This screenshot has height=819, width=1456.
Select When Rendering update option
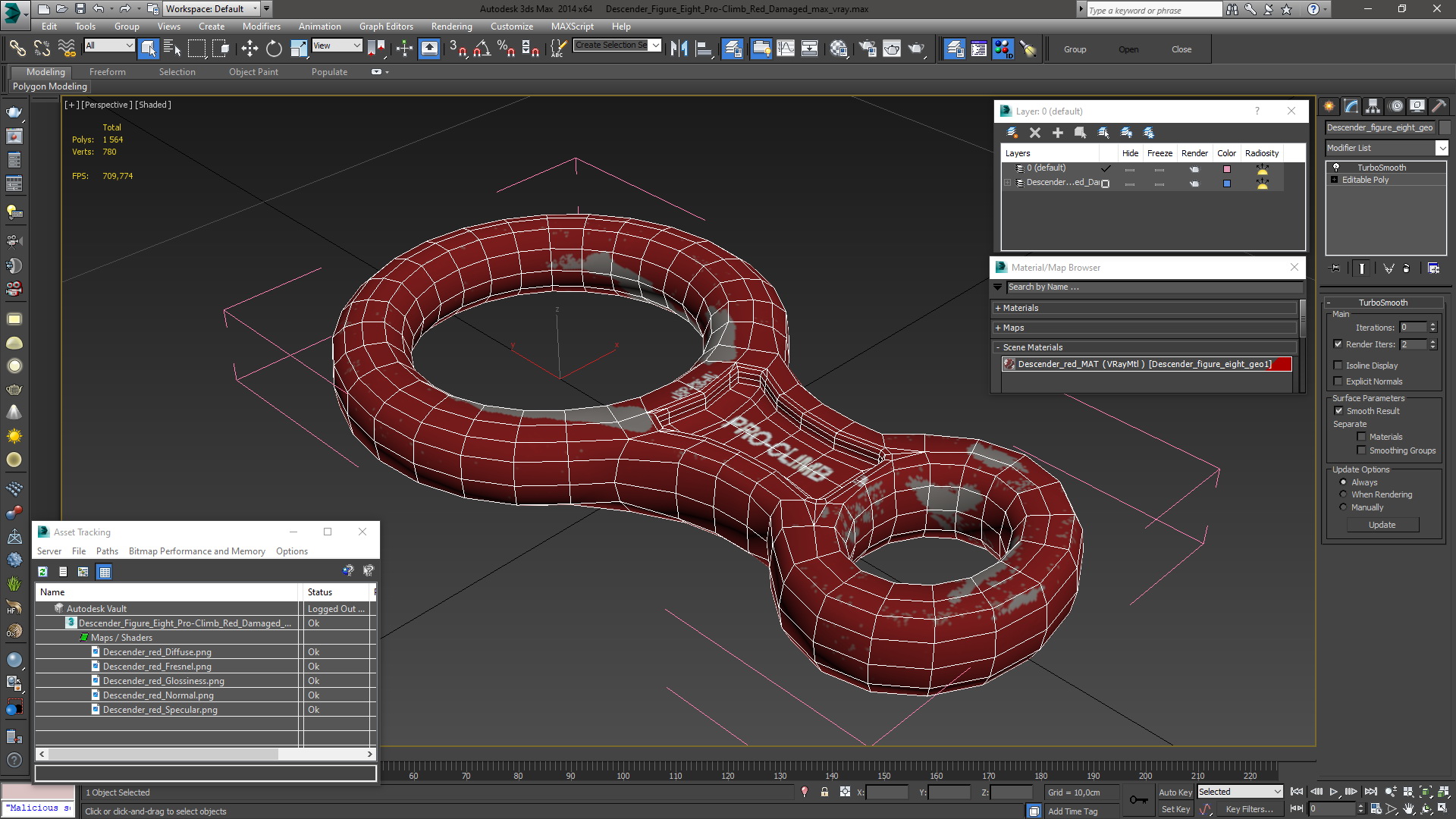click(1343, 494)
